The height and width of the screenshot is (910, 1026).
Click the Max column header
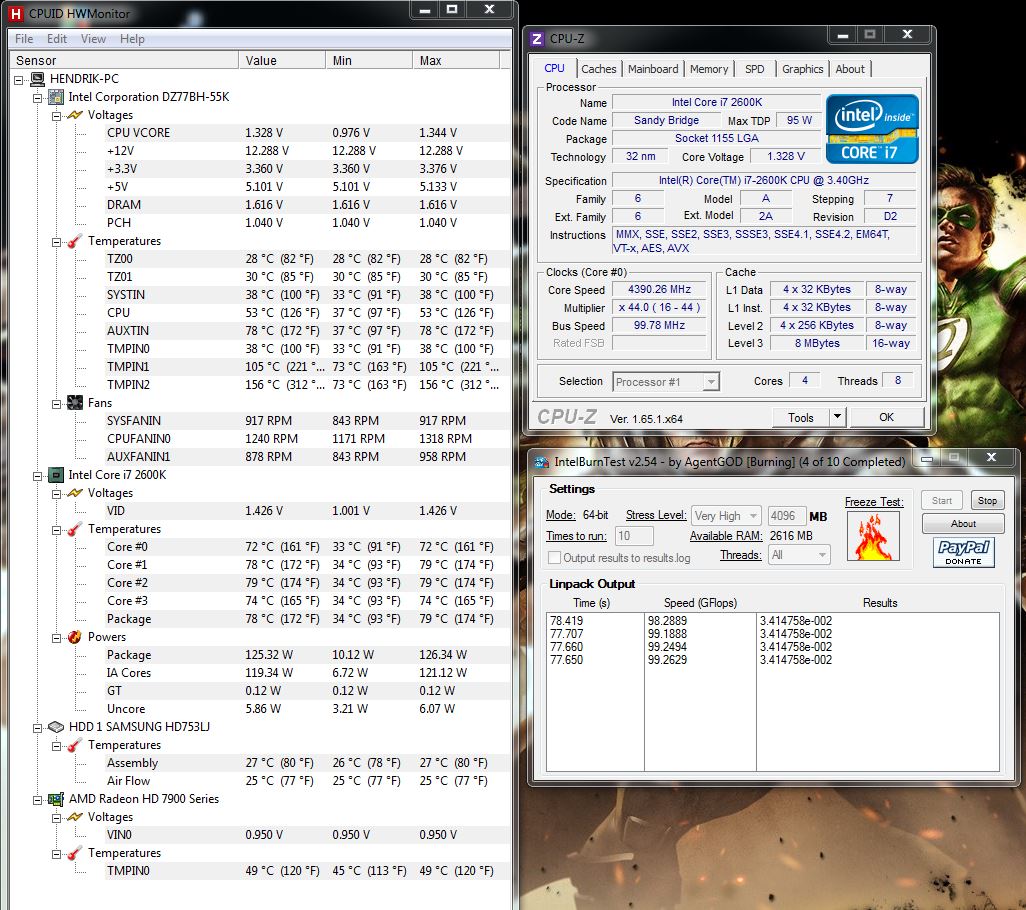coord(455,60)
